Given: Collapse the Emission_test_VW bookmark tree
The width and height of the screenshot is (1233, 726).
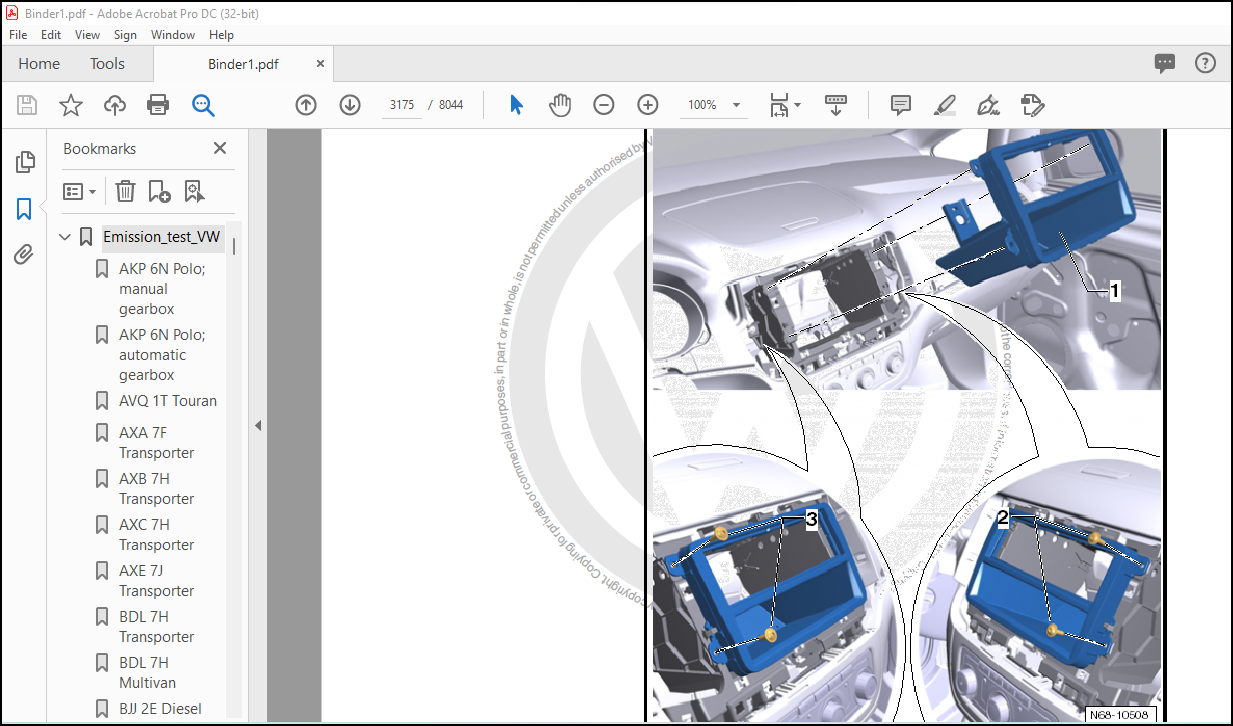Looking at the screenshot, I should pos(66,237).
